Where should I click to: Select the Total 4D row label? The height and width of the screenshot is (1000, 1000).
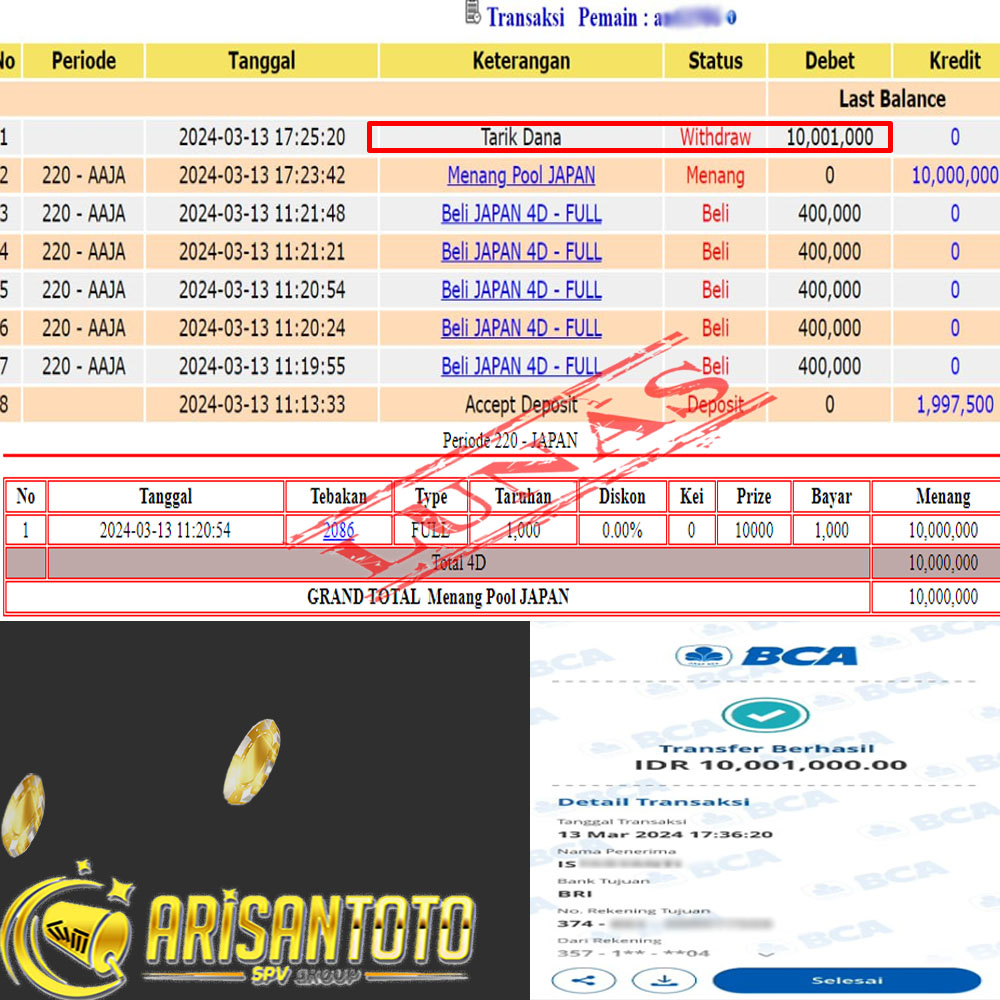tap(459, 563)
